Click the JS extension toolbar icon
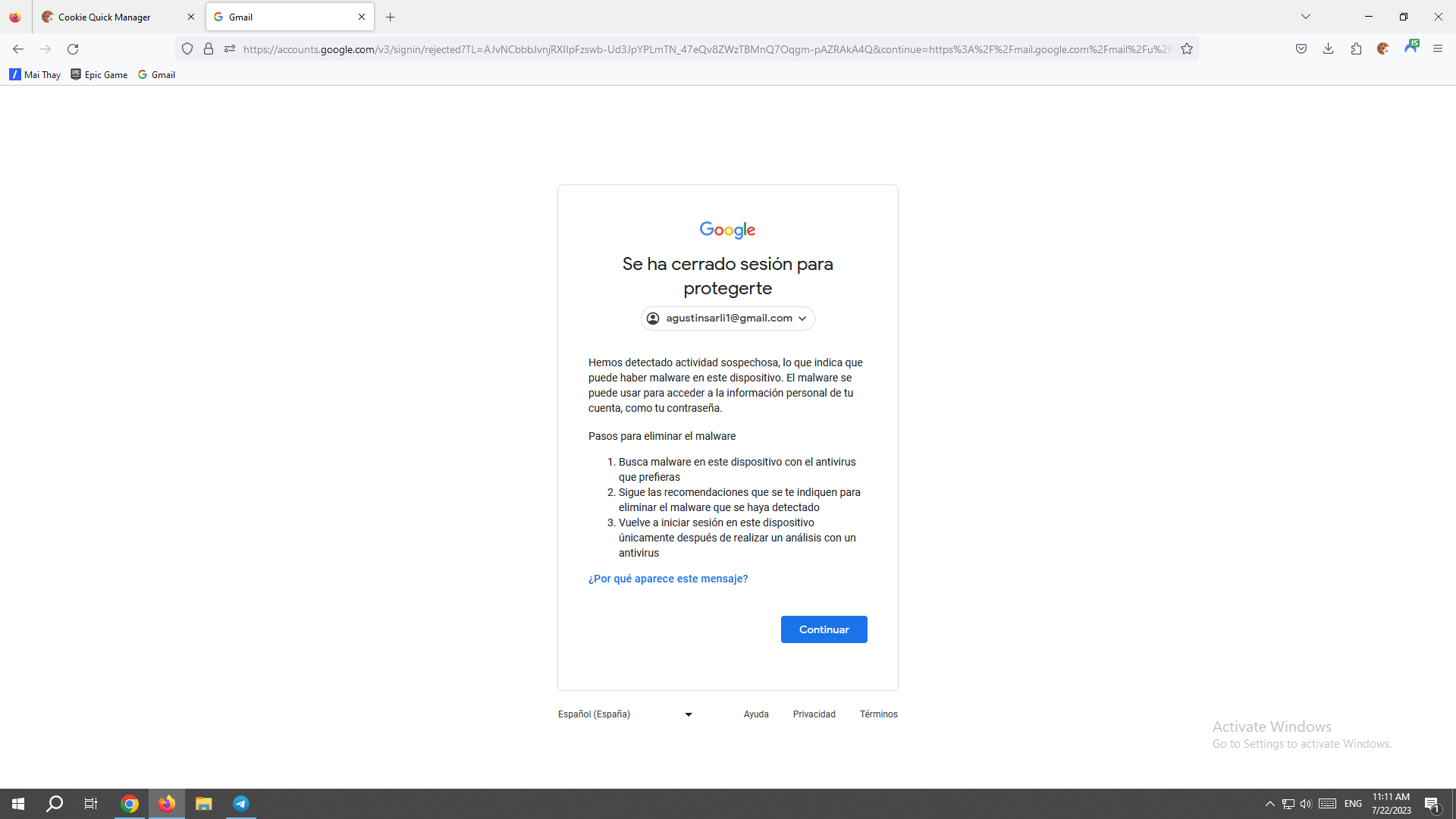Viewport: 1456px width, 819px height. [x=1411, y=48]
